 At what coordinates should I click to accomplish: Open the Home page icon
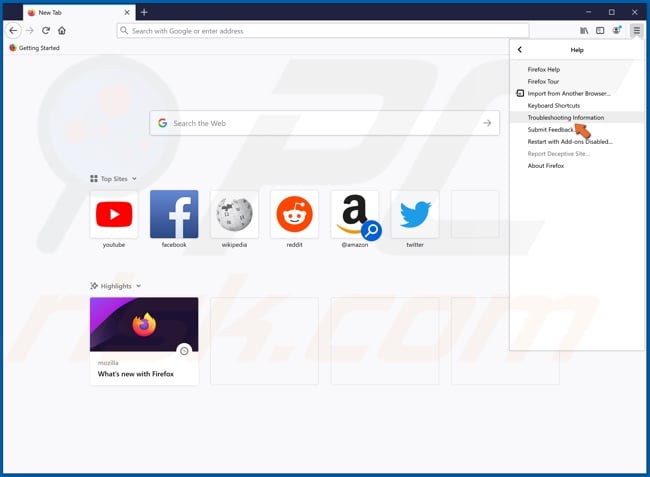pyautogui.click(x=62, y=31)
